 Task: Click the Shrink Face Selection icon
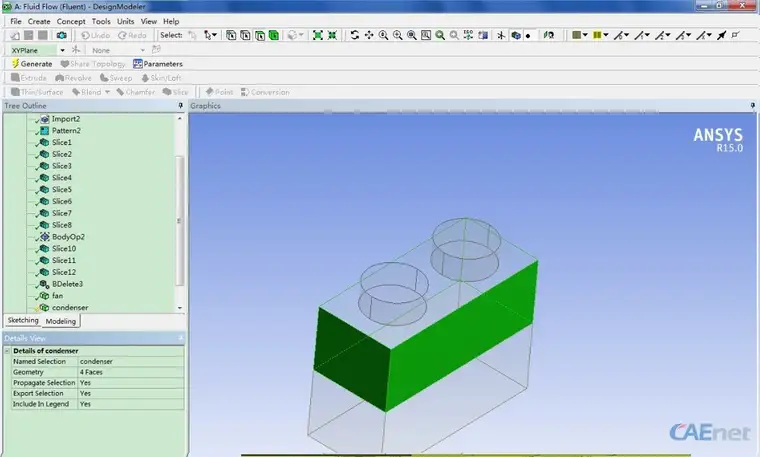click(332, 35)
